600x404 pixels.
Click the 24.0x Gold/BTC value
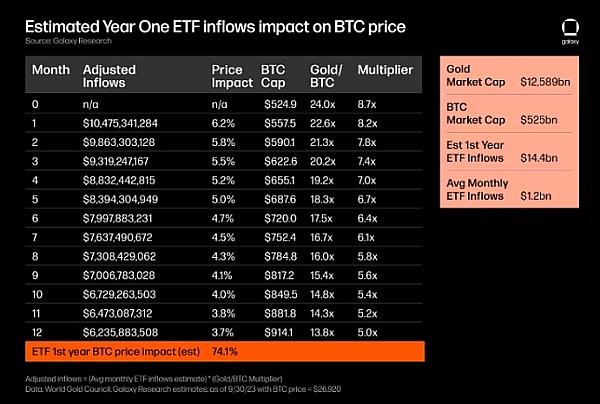click(322, 104)
